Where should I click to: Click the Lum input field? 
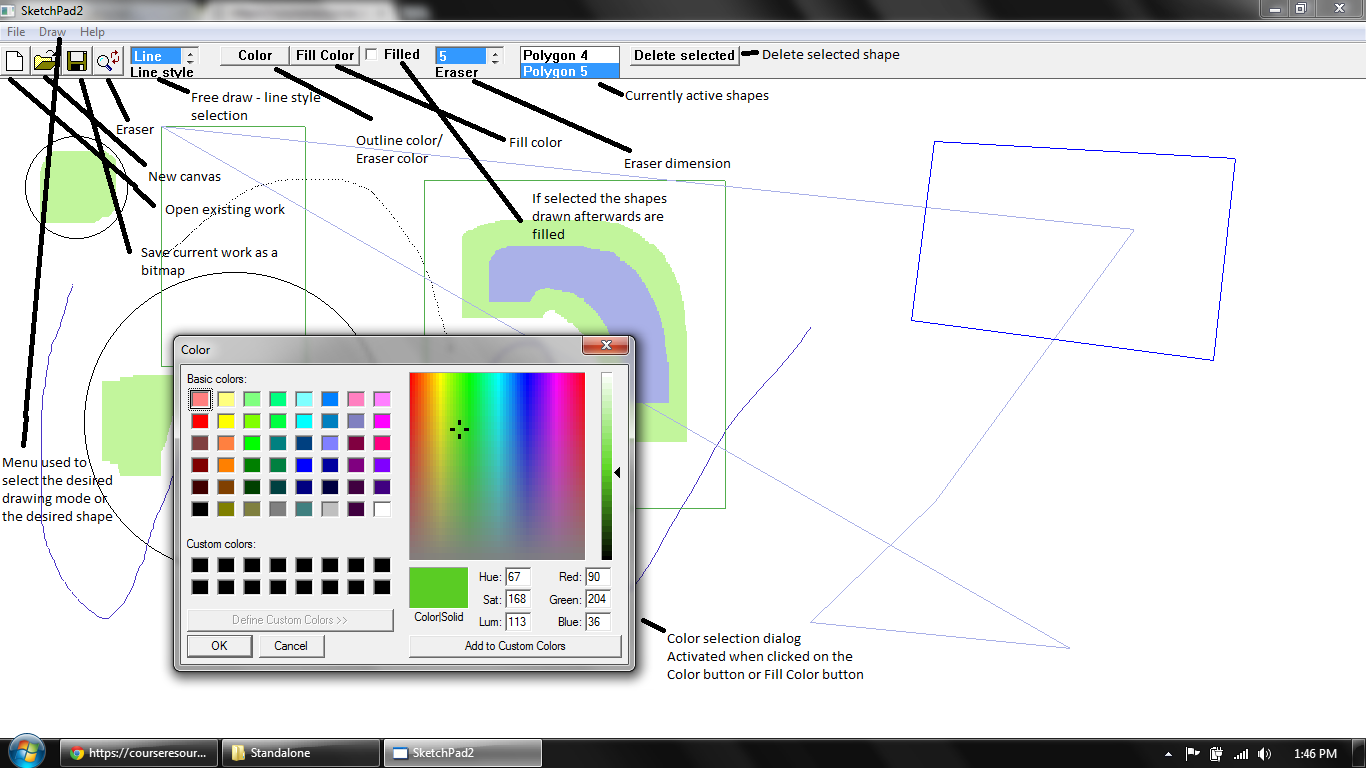click(x=518, y=622)
